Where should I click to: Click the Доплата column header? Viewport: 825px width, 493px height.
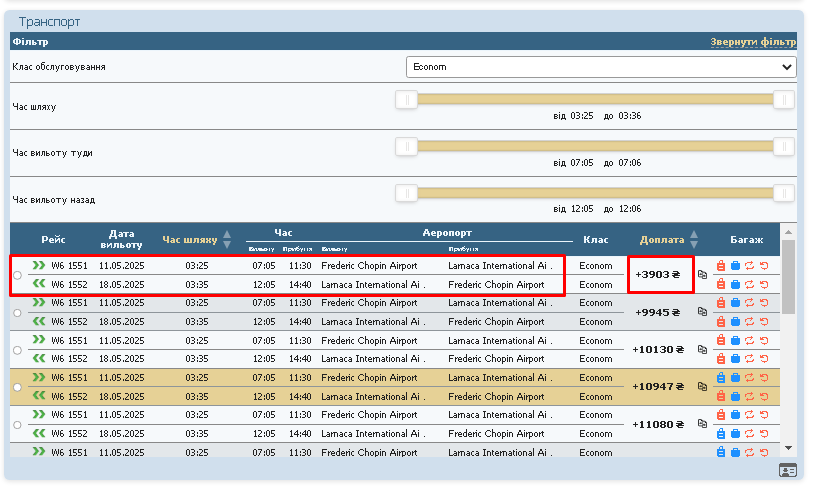tap(662, 240)
